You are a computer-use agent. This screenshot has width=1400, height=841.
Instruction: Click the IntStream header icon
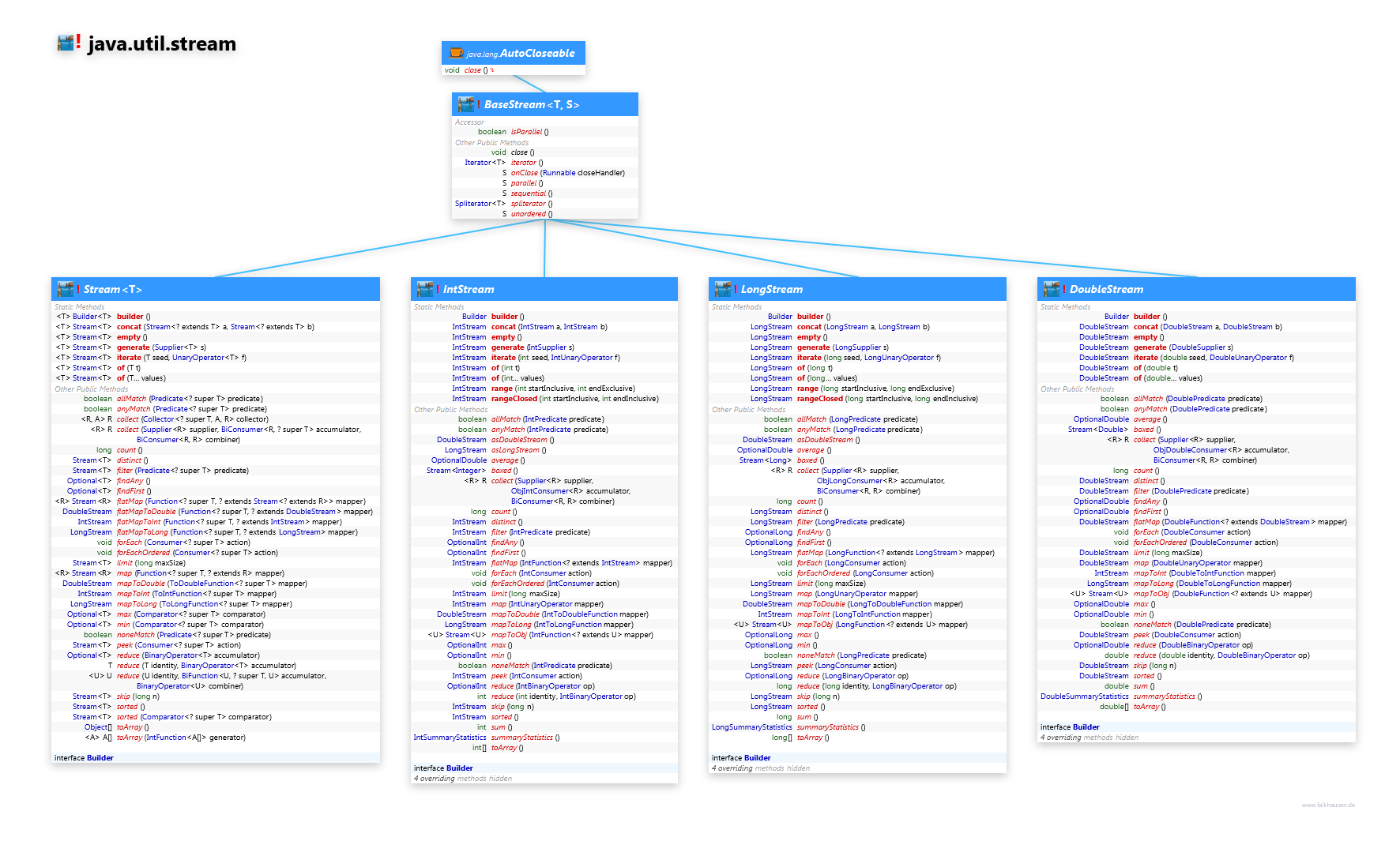tap(424, 289)
